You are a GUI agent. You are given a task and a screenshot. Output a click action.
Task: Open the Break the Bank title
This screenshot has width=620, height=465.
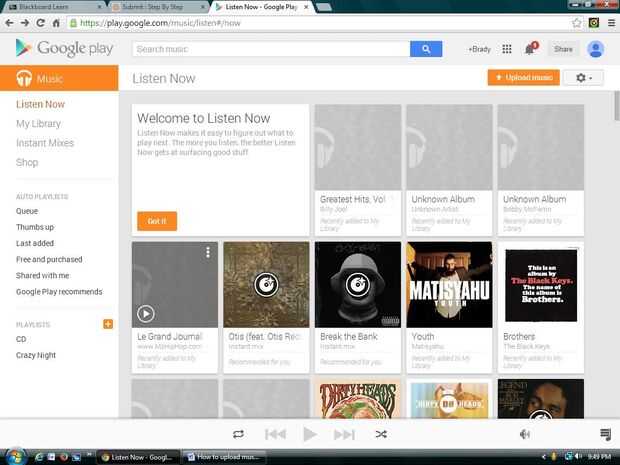pyautogui.click(x=349, y=336)
